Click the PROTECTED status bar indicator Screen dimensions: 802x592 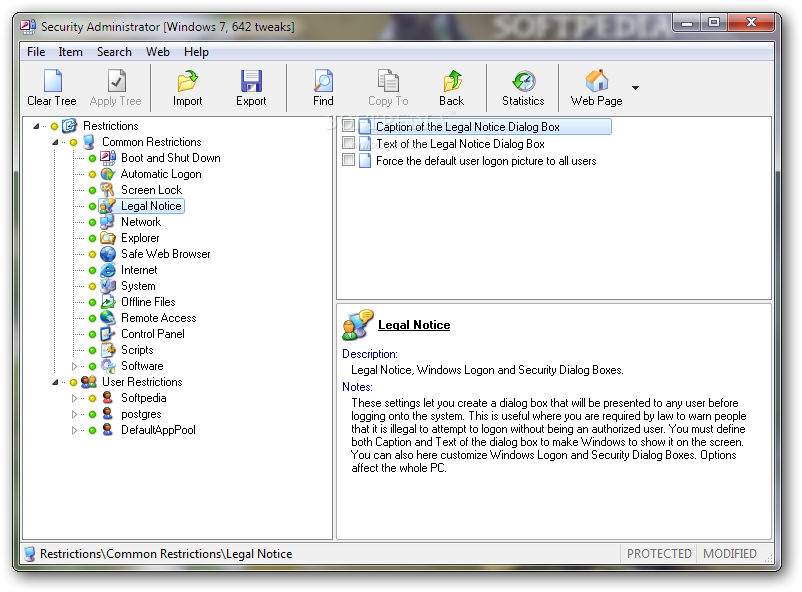(659, 554)
